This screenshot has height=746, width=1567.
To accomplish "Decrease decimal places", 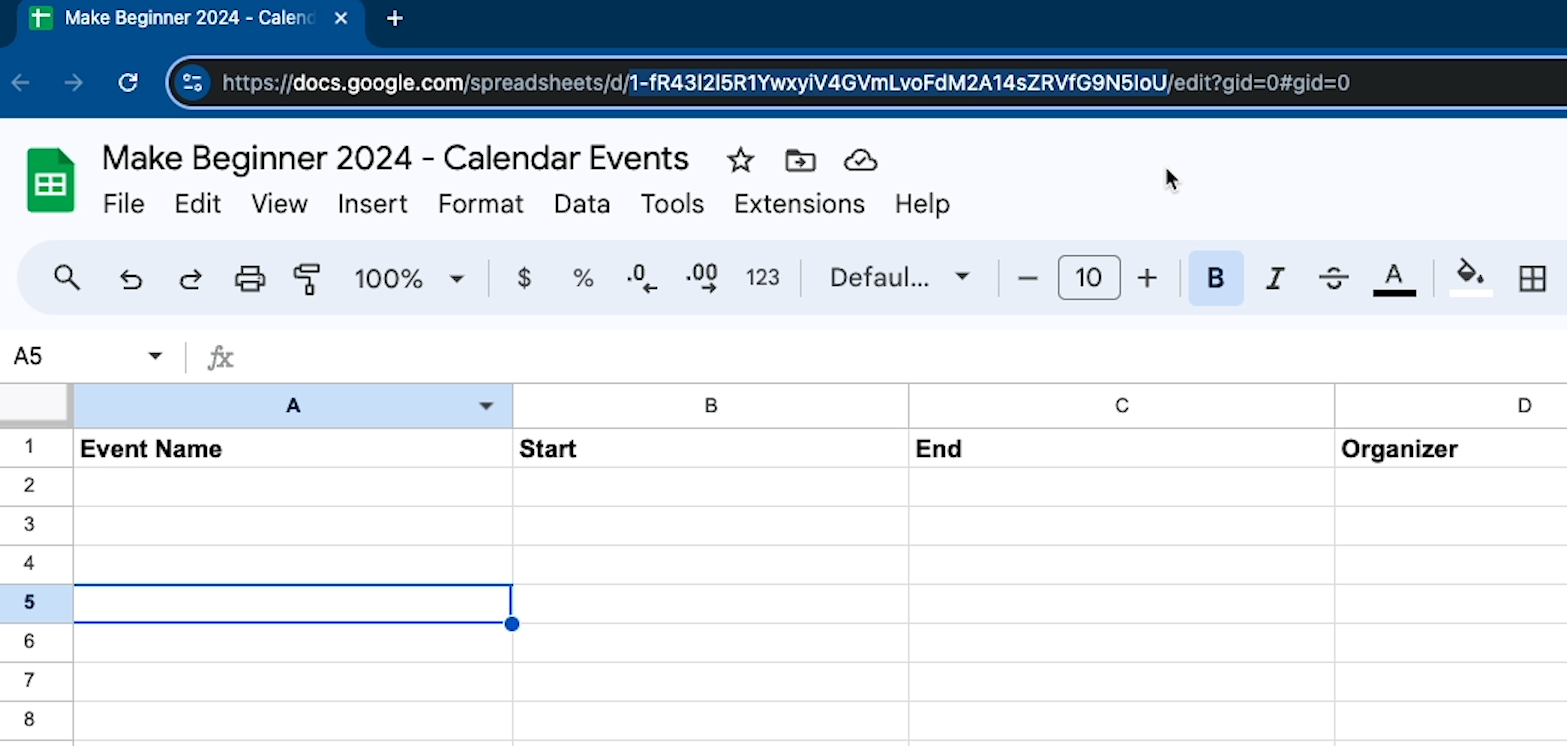I will [x=642, y=278].
